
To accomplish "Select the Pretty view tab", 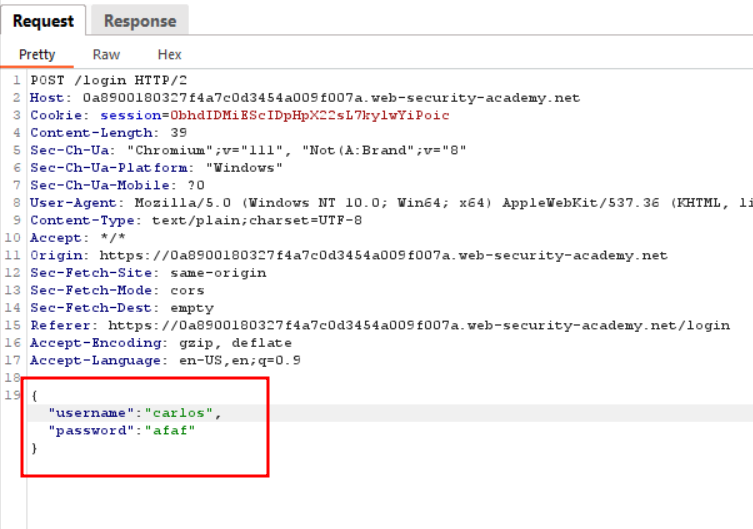I will tap(37, 55).
